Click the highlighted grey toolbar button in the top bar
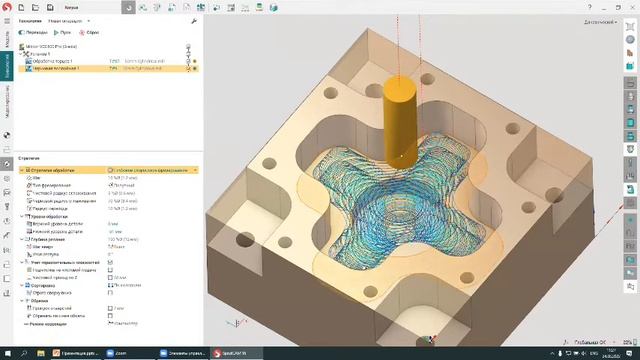This screenshot has height=360, width=640. point(128,7)
